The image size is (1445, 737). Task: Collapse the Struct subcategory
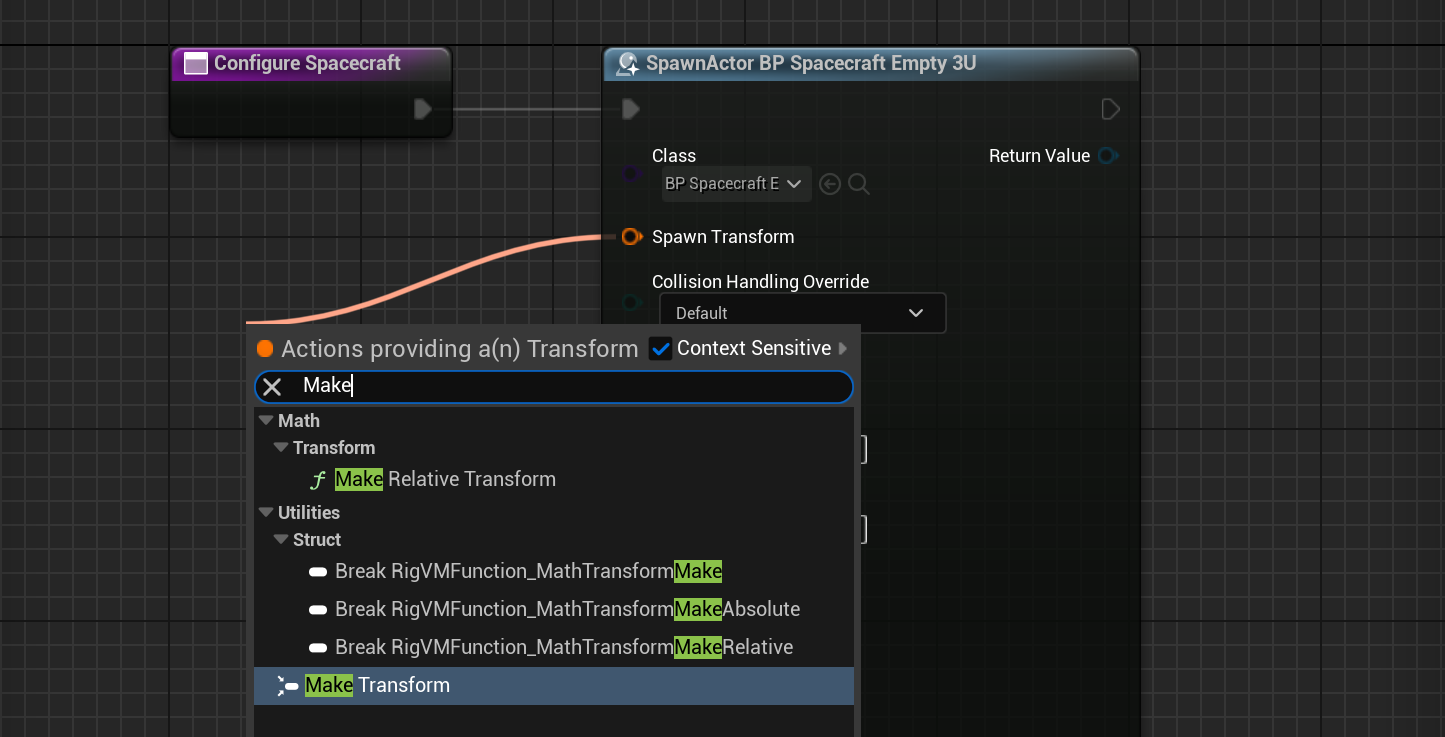281,540
